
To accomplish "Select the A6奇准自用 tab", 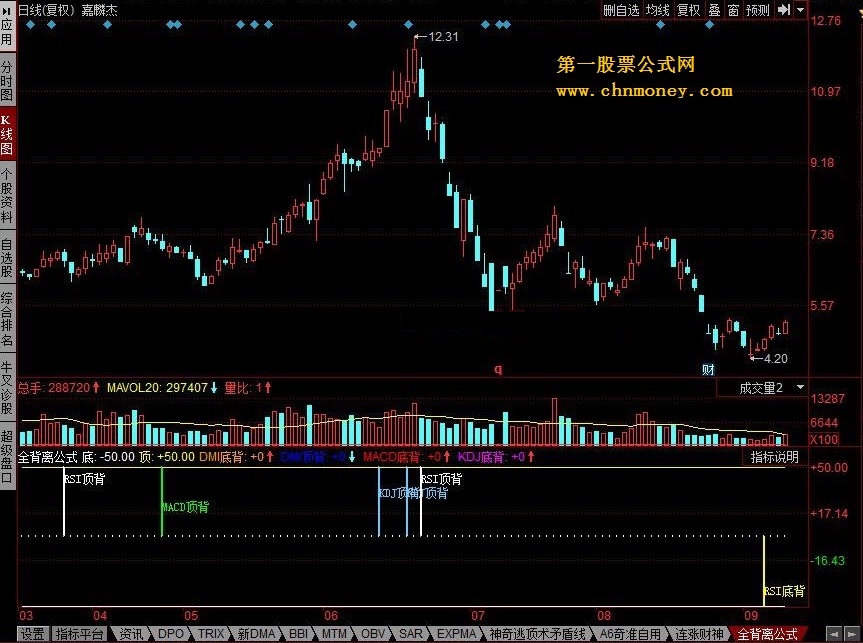I will [630, 634].
